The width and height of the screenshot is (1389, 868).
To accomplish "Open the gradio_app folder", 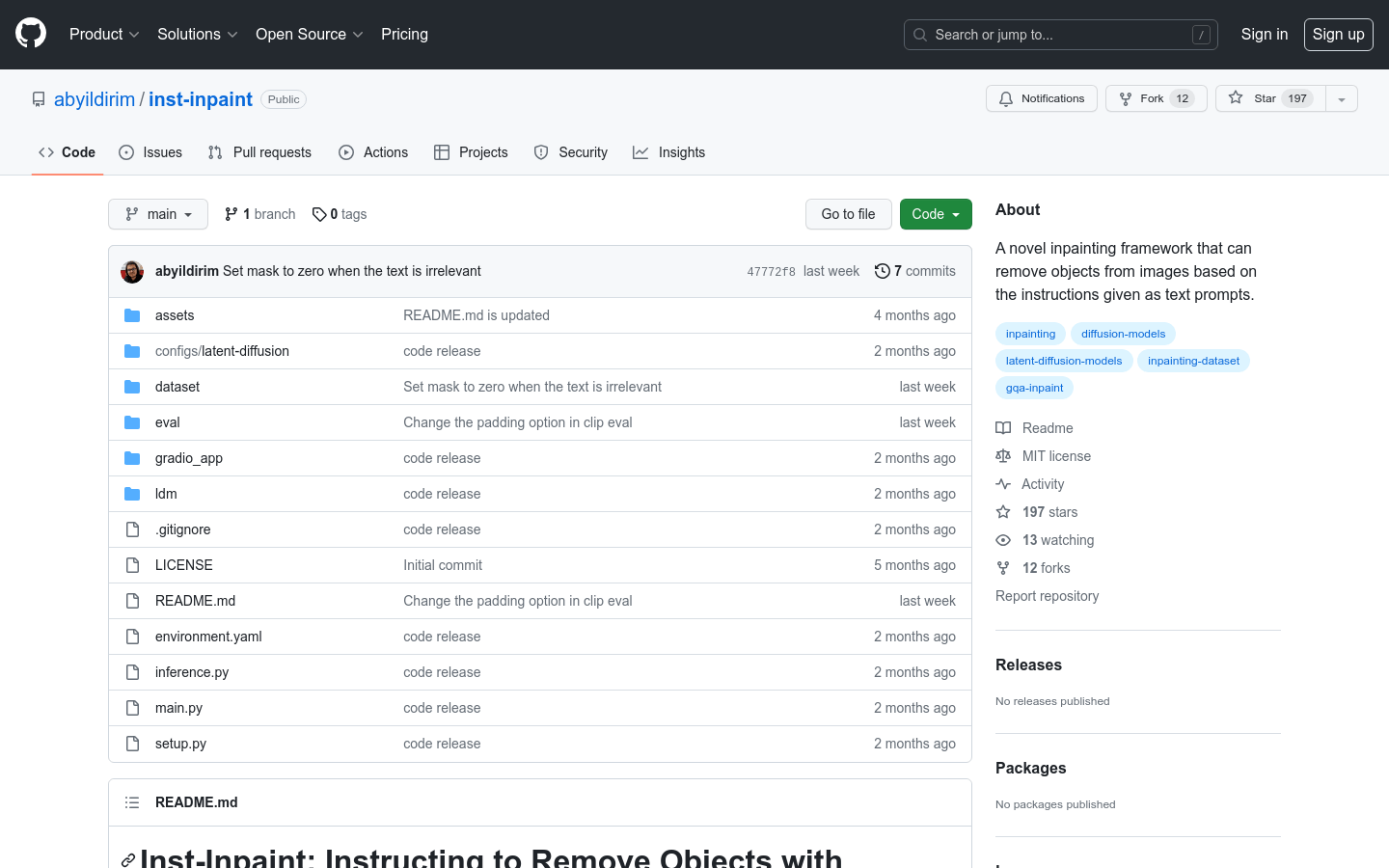I will tap(189, 458).
